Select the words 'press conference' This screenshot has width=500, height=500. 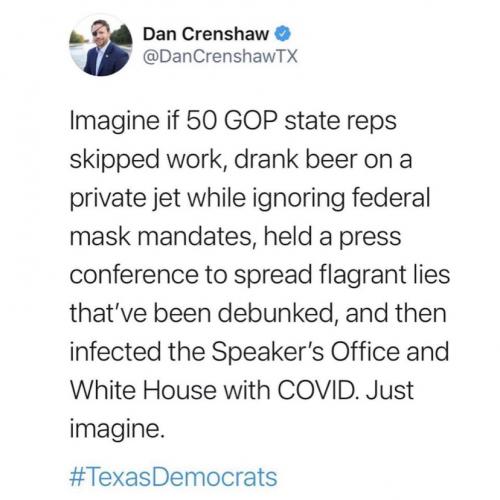(235, 256)
